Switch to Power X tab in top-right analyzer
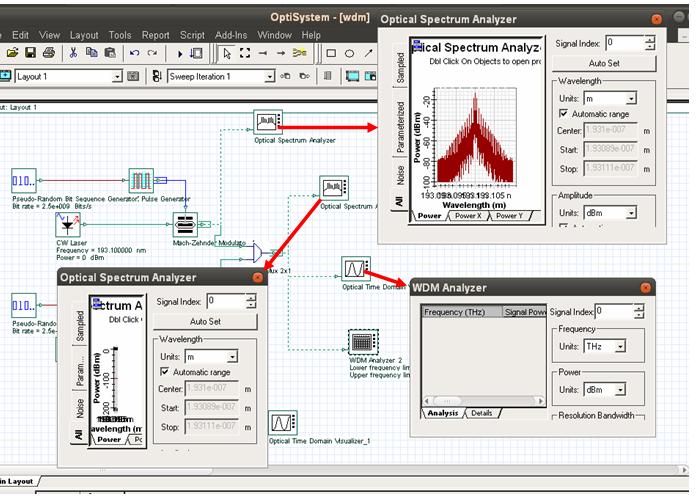699x502 pixels. coord(468,216)
